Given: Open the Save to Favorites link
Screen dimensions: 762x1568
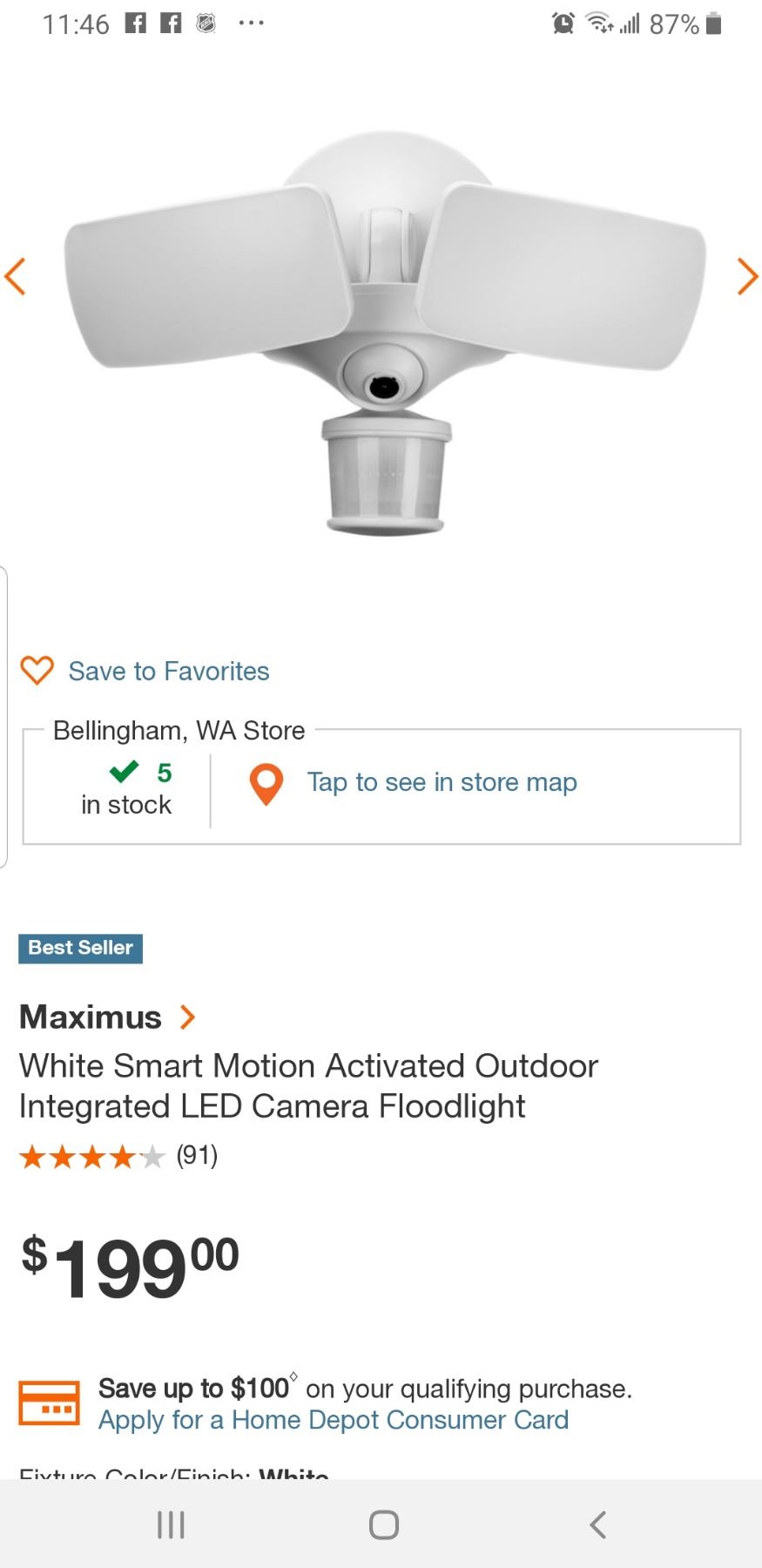Looking at the screenshot, I should point(169,672).
